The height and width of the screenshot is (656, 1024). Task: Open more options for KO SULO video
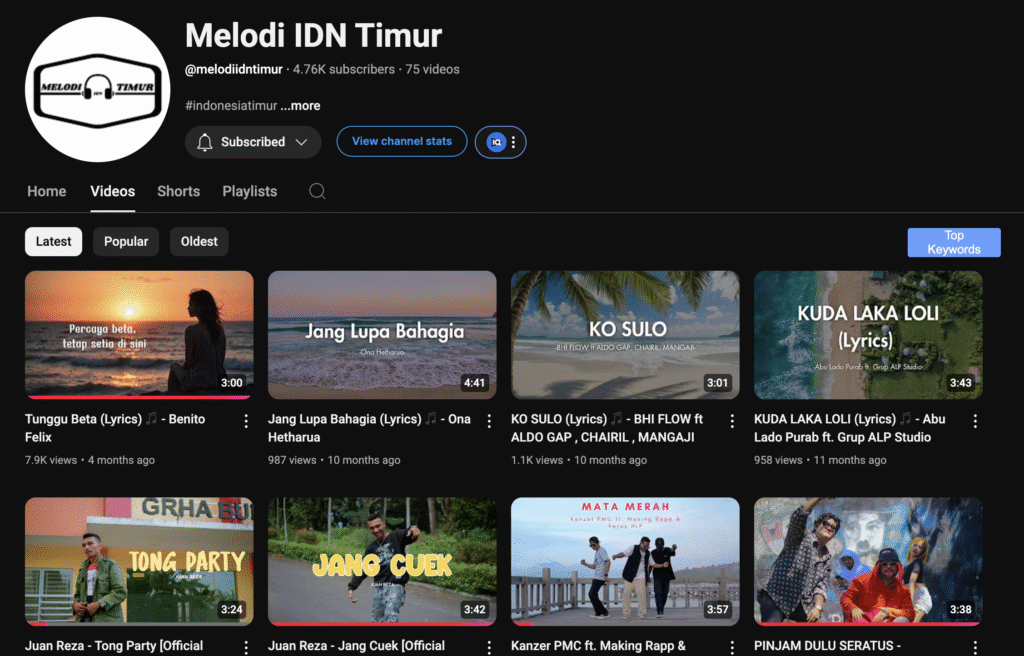(x=732, y=421)
